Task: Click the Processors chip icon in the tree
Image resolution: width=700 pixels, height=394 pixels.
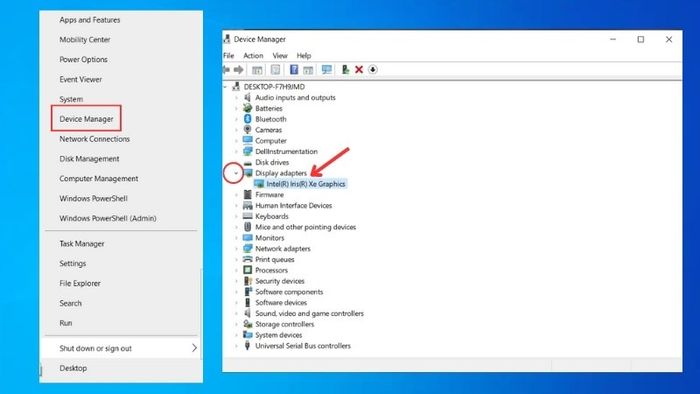Action: [248, 270]
